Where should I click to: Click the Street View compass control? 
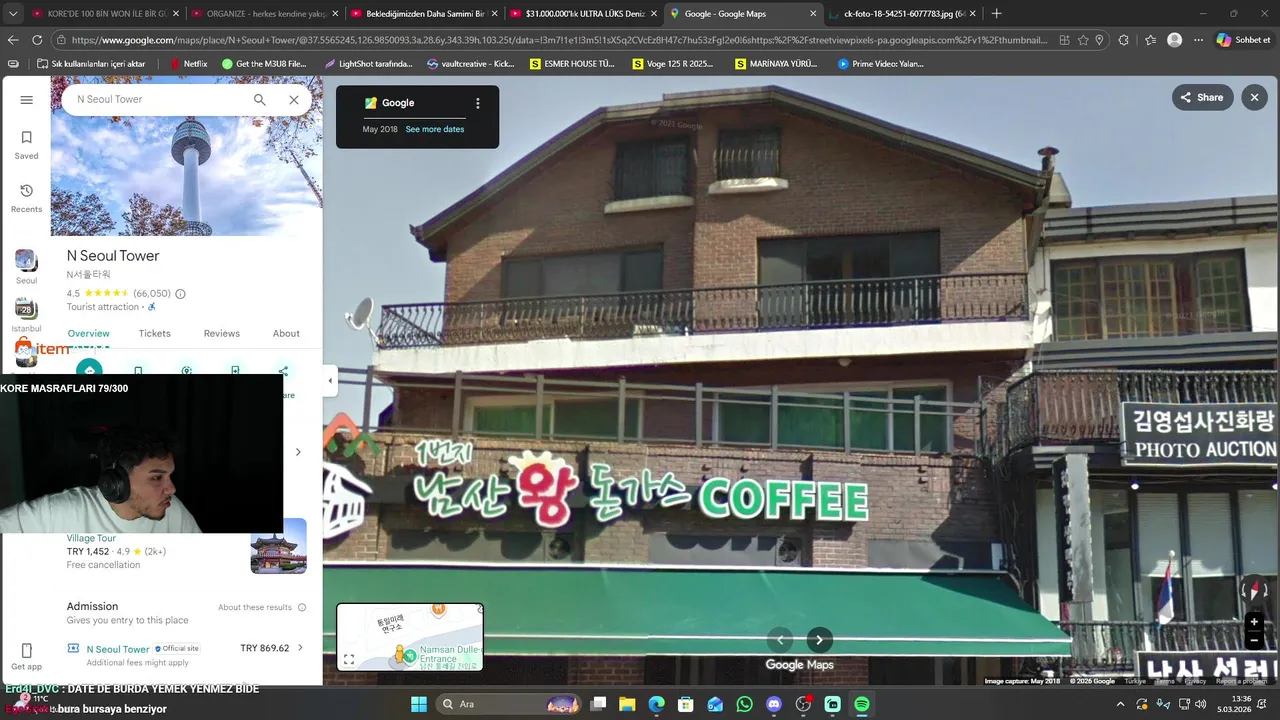pyautogui.click(x=1254, y=590)
